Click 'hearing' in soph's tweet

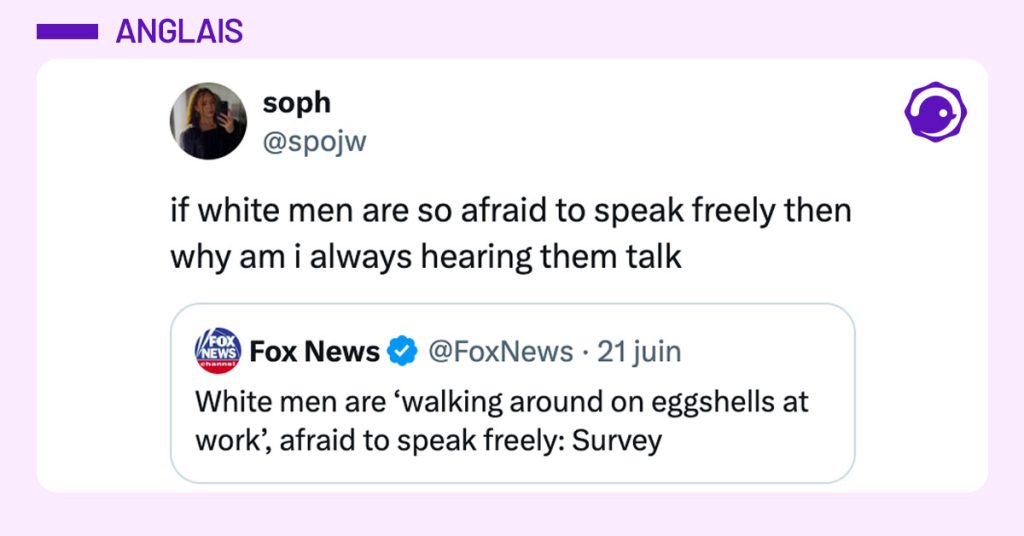click(x=476, y=256)
